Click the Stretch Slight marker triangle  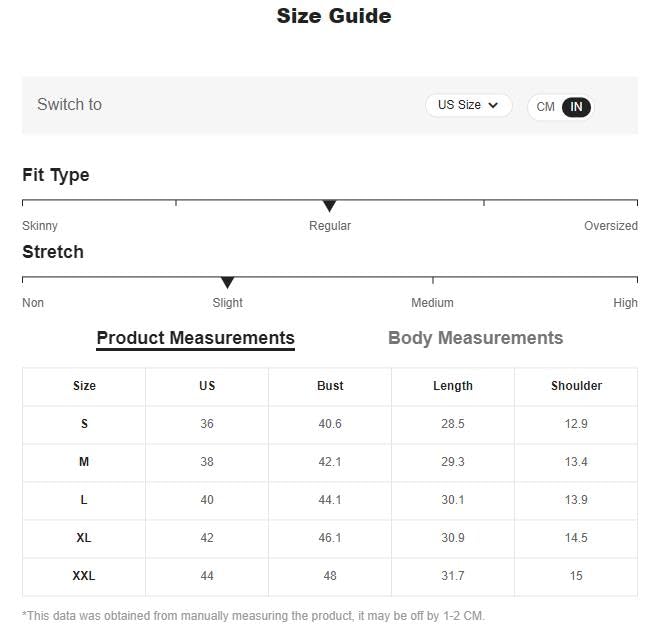point(227,283)
